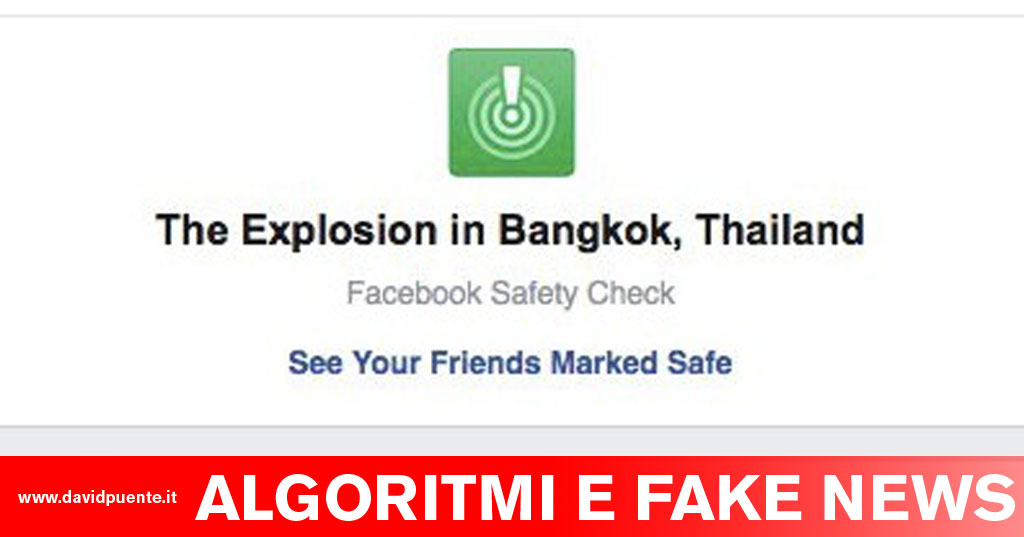The height and width of the screenshot is (537, 1024).
Task: Click the word Facebook in the gray subtitle
Action: coord(414,293)
